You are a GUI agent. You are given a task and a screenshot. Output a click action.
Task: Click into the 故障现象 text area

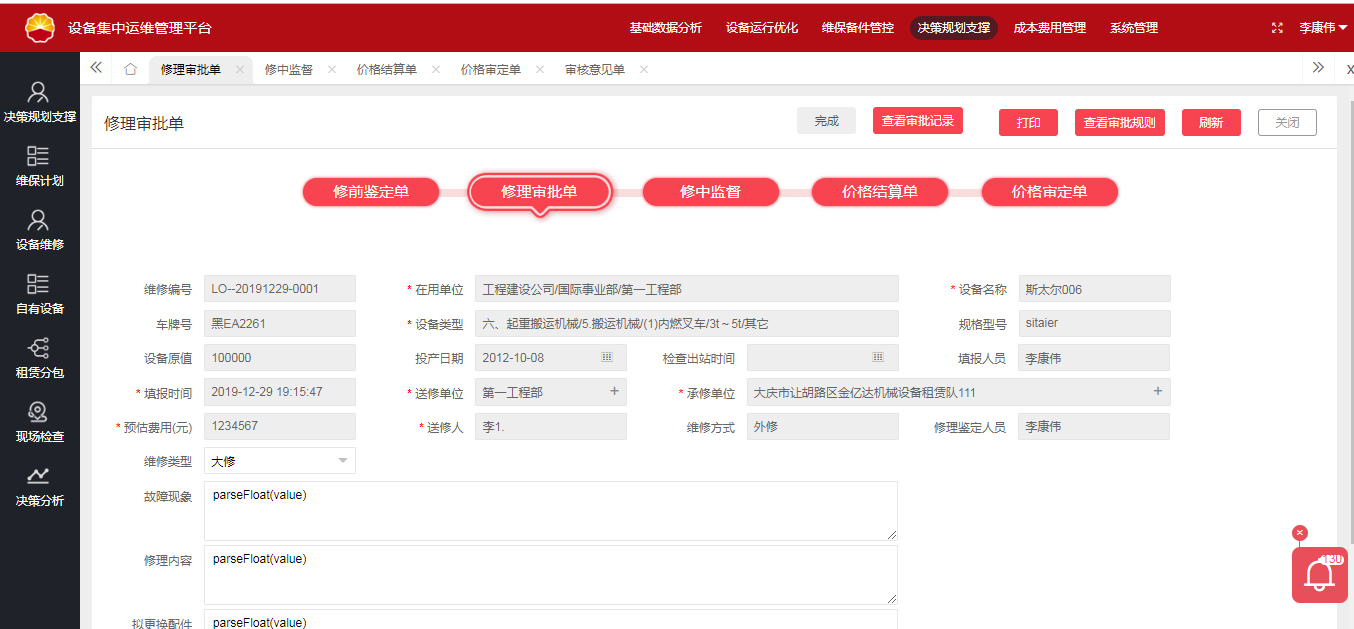pyautogui.click(x=550, y=511)
